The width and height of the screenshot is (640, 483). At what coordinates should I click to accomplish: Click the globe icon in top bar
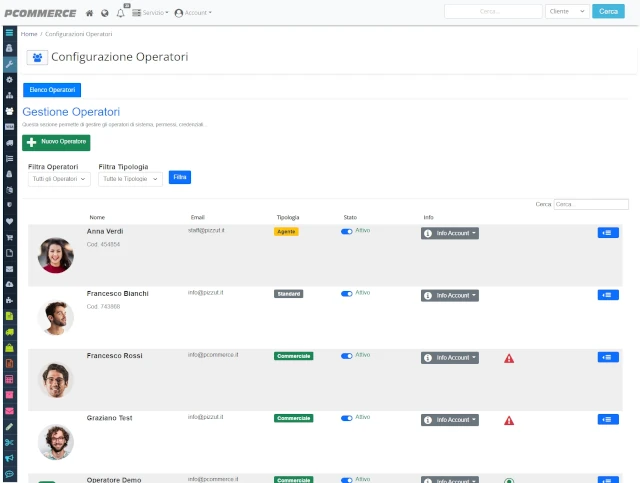(105, 13)
